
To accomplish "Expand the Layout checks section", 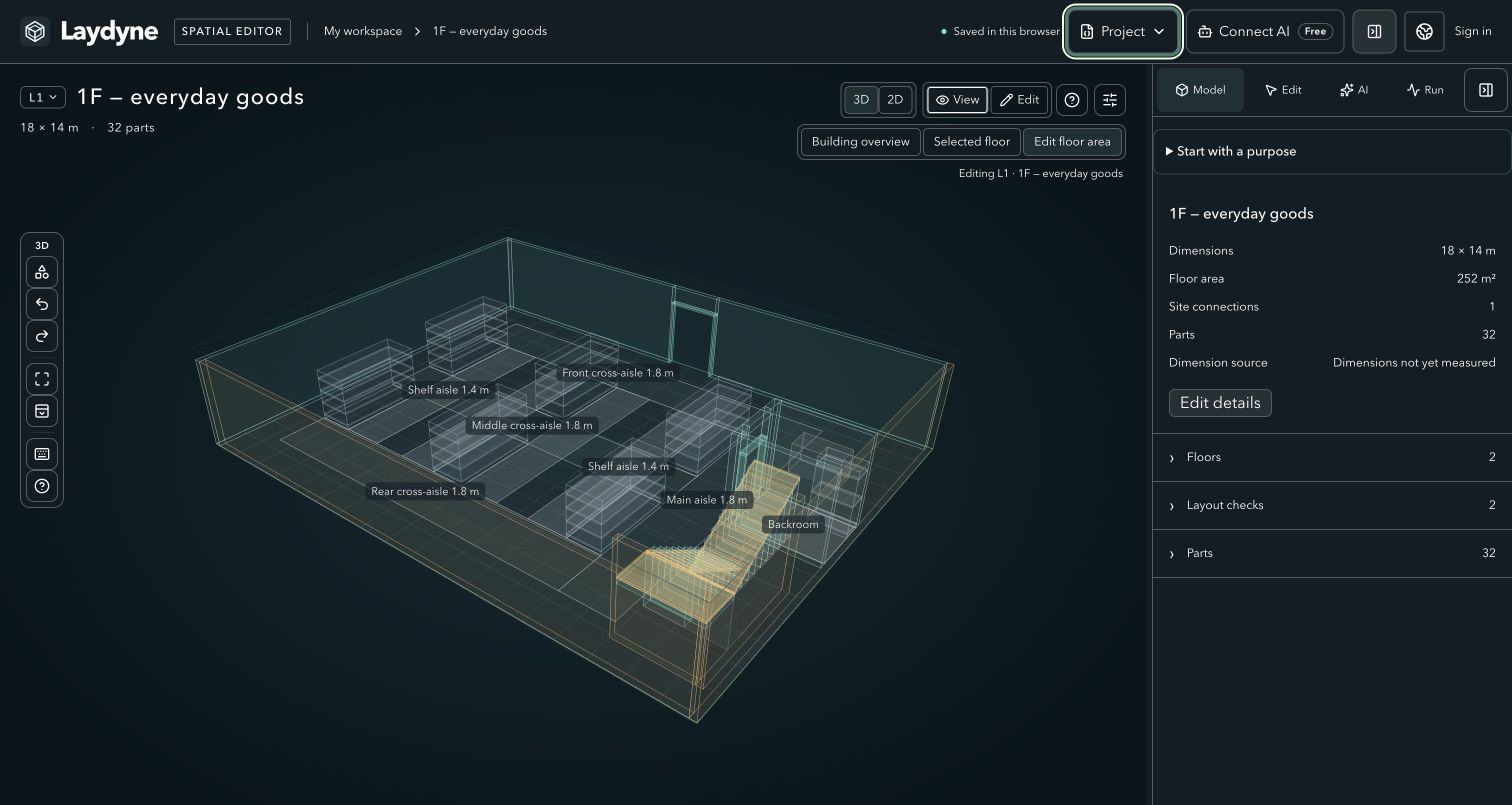I will pos(1332,505).
